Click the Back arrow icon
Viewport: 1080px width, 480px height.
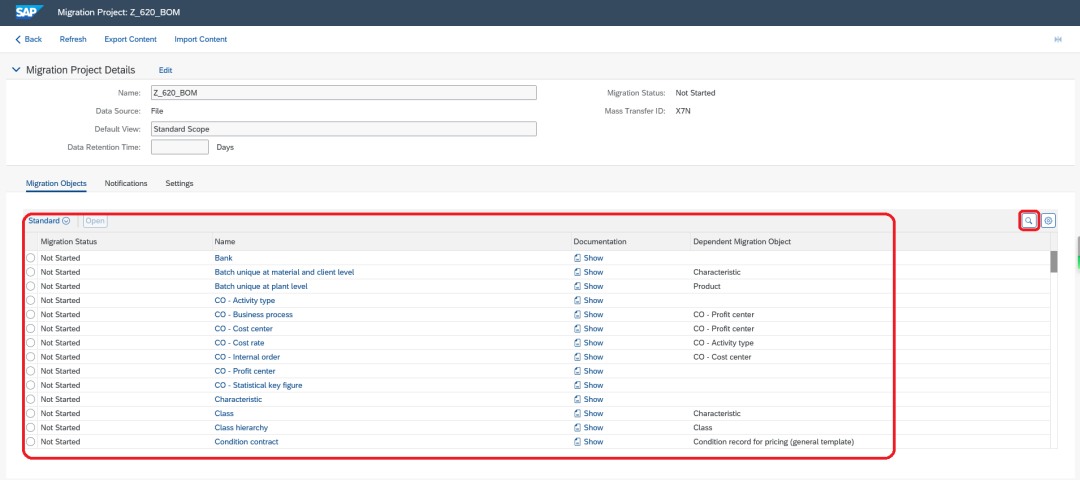click(18, 39)
